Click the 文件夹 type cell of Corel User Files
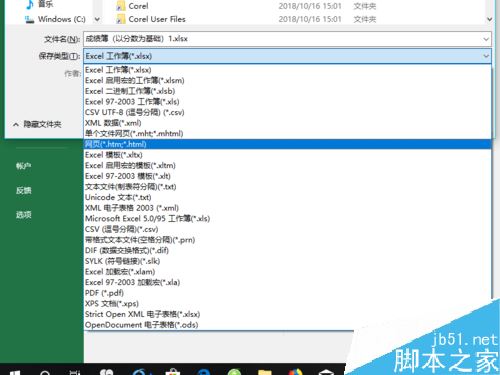This screenshot has height=375, width=500. [365, 19]
